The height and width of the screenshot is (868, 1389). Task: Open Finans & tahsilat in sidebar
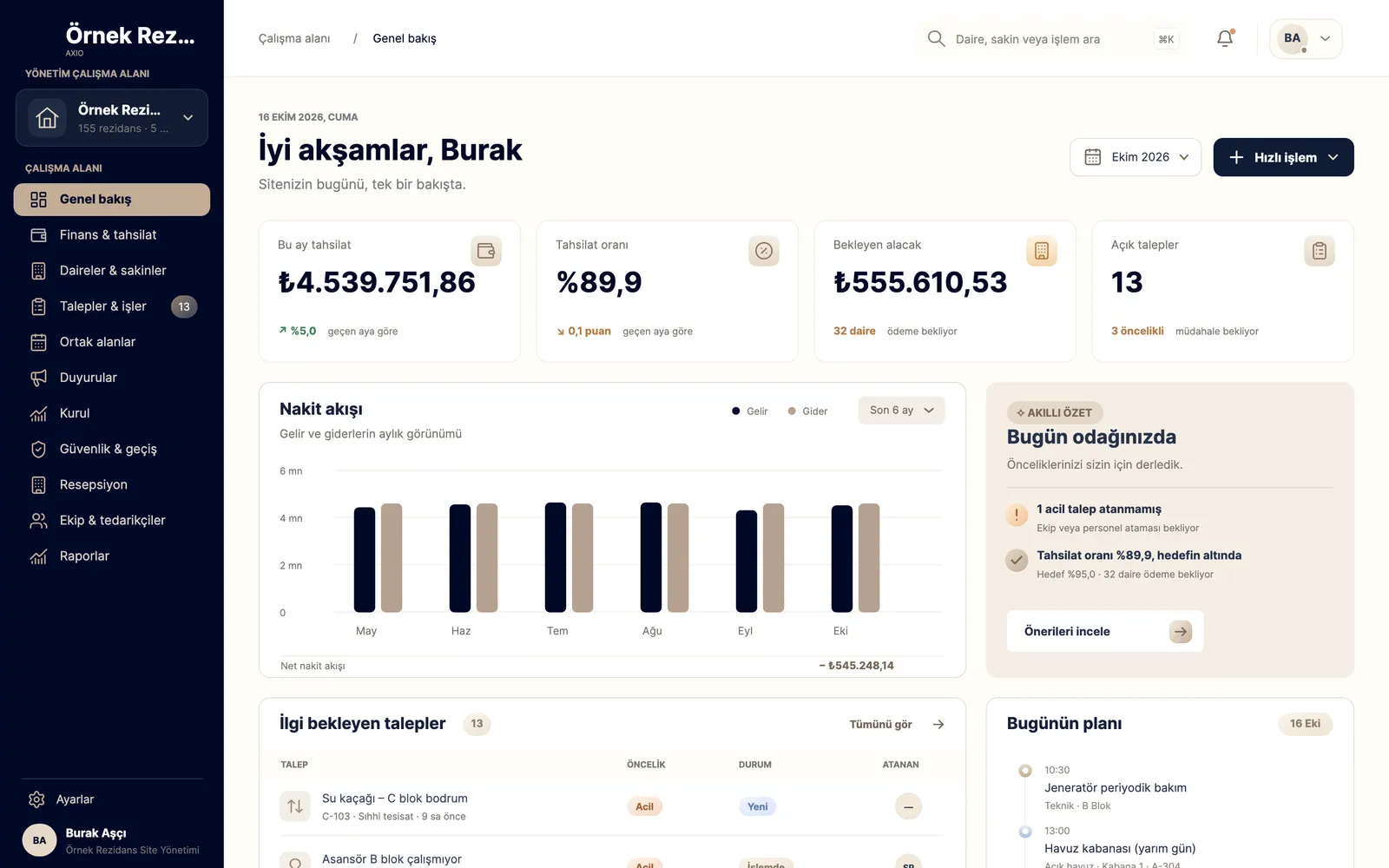[112, 235]
